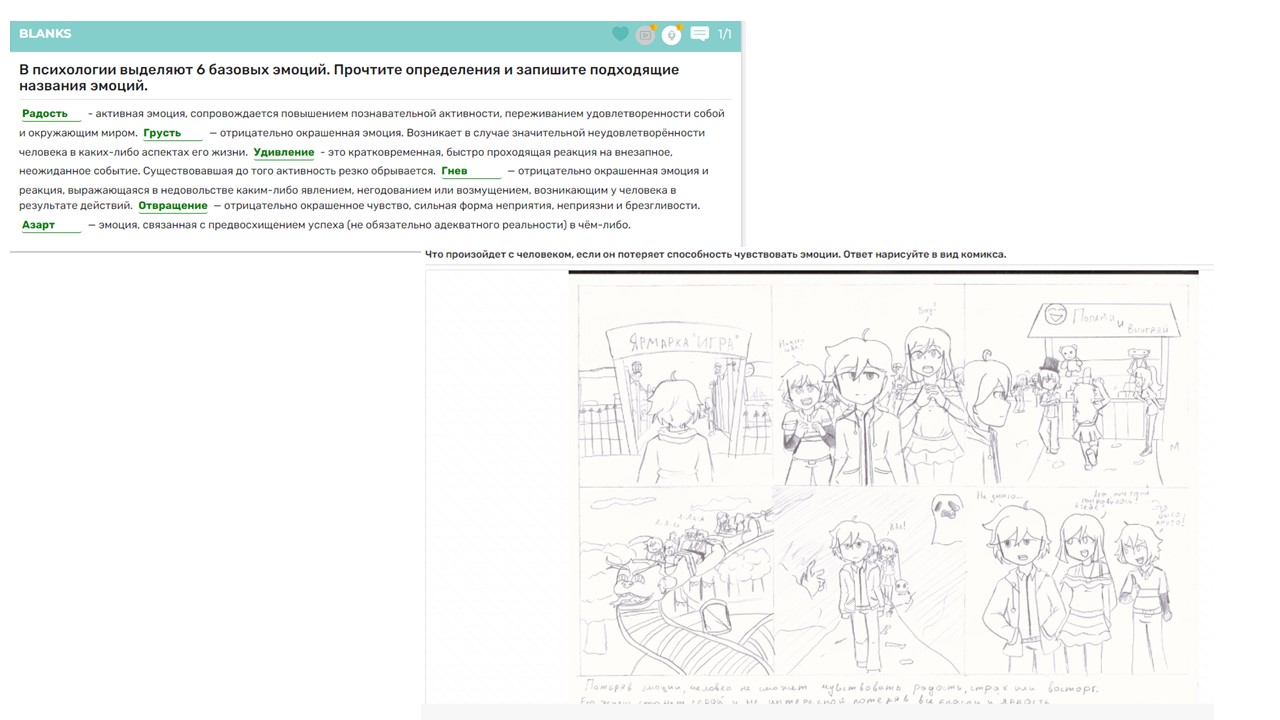Open the comments speech bubble icon
The width and height of the screenshot is (1280, 720).
[700, 34]
